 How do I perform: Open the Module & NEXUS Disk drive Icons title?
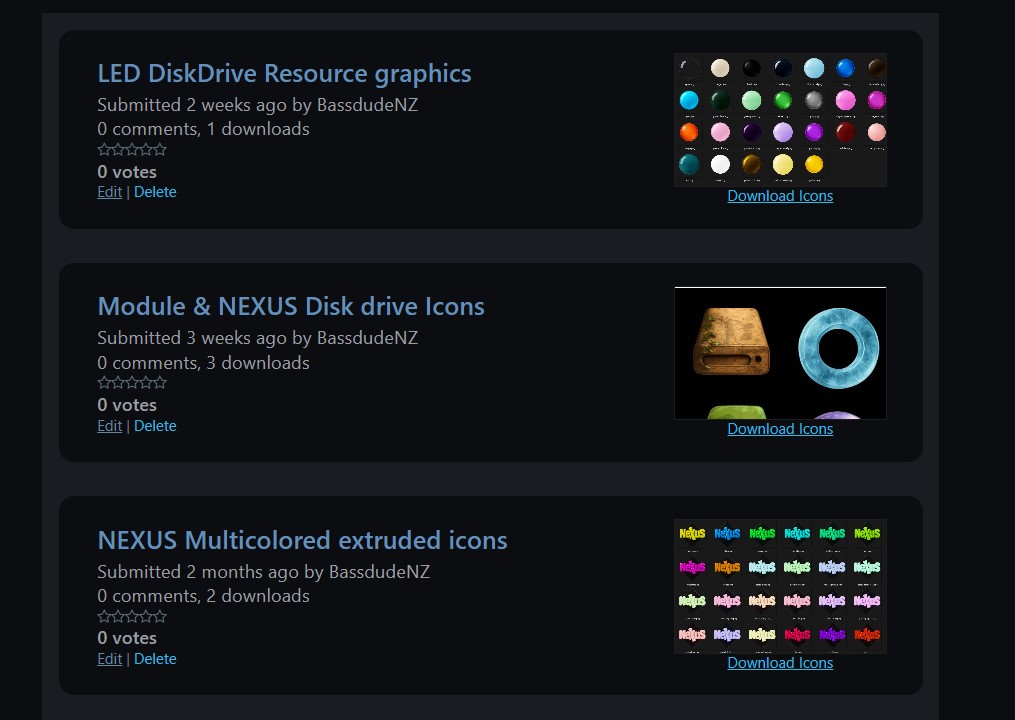pyautogui.click(x=290, y=307)
